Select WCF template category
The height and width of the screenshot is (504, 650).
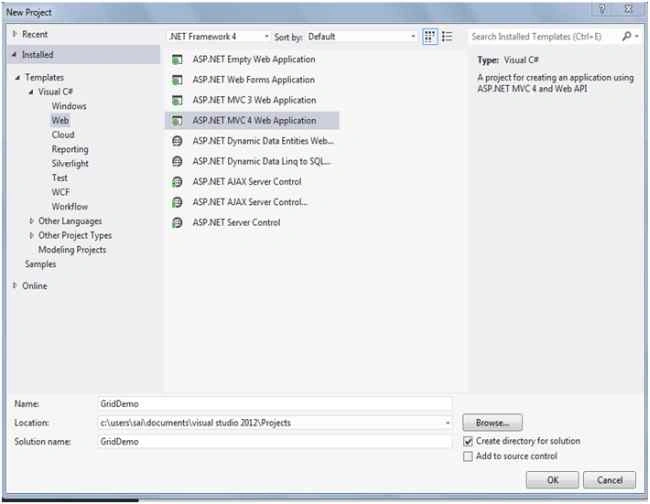[61, 192]
